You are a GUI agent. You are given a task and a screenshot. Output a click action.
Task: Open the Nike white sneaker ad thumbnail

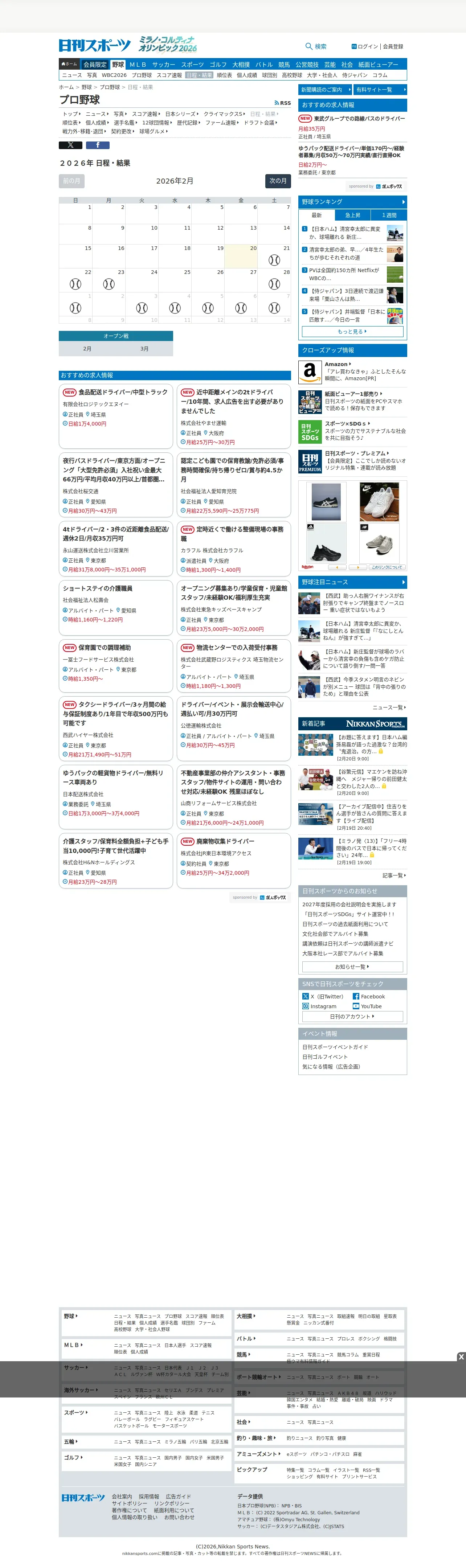pos(379,502)
